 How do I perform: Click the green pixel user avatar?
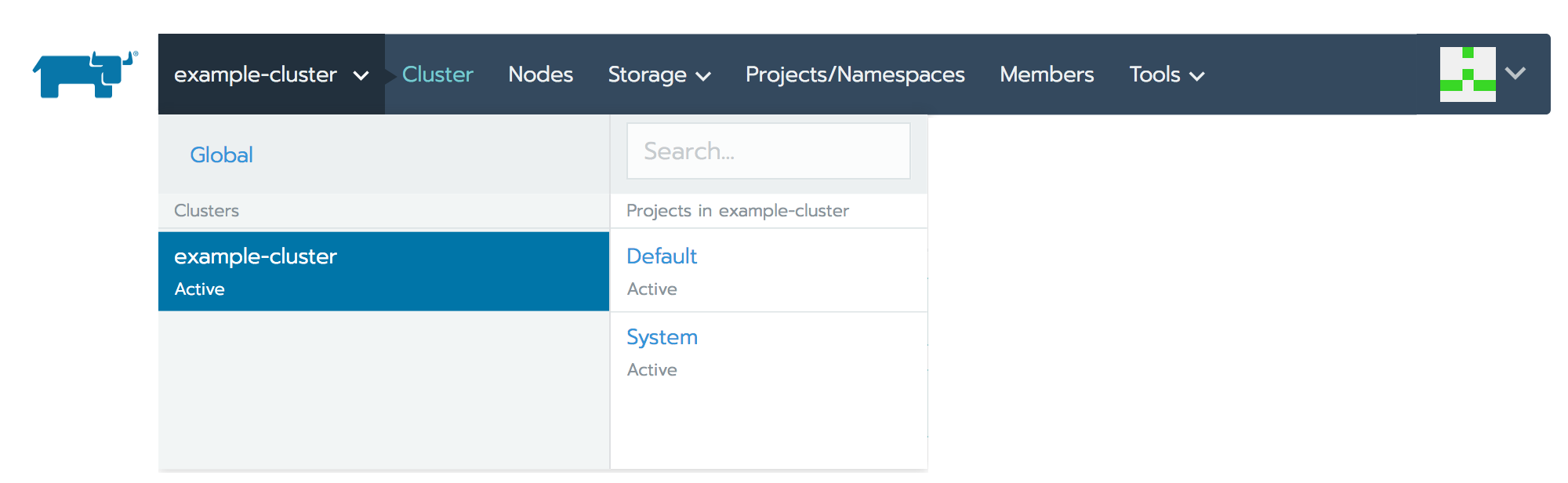tap(1467, 74)
